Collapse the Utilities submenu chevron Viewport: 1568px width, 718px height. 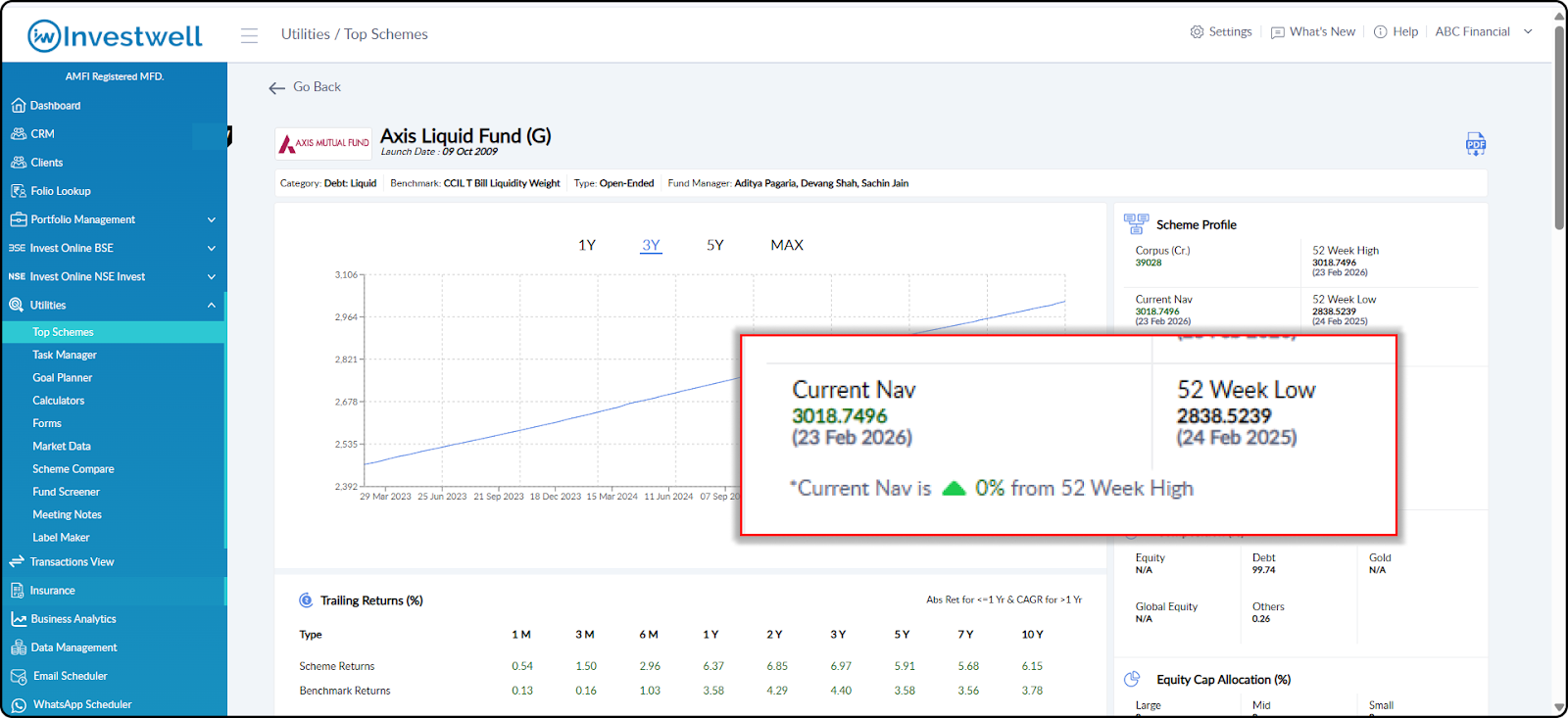(212, 305)
